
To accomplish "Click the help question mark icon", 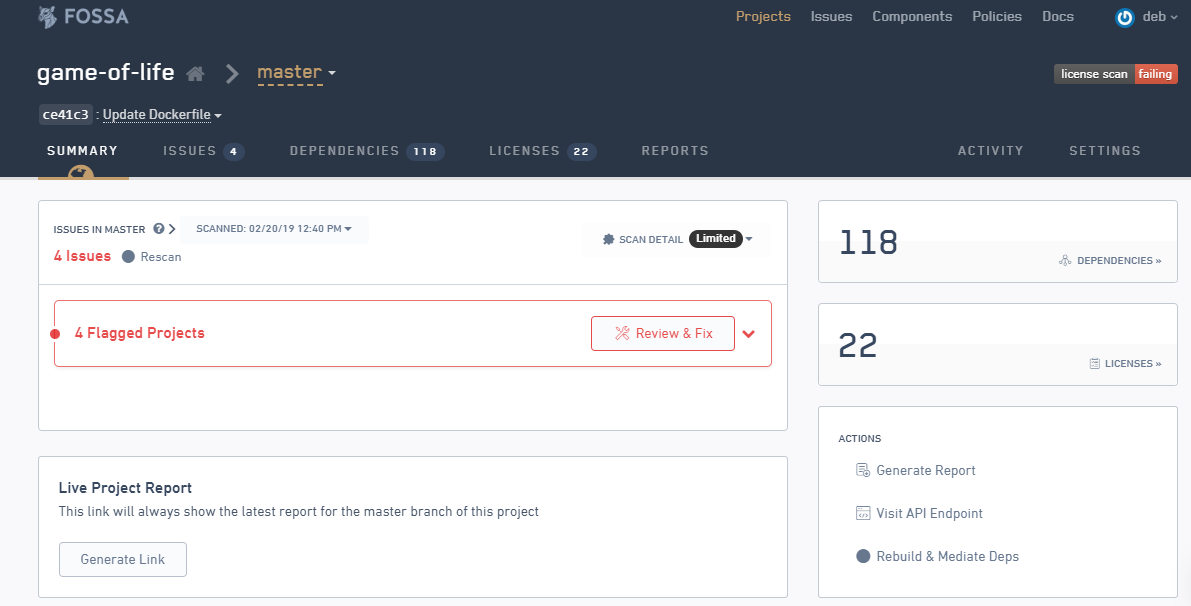I will pyautogui.click(x=159, y=229).
